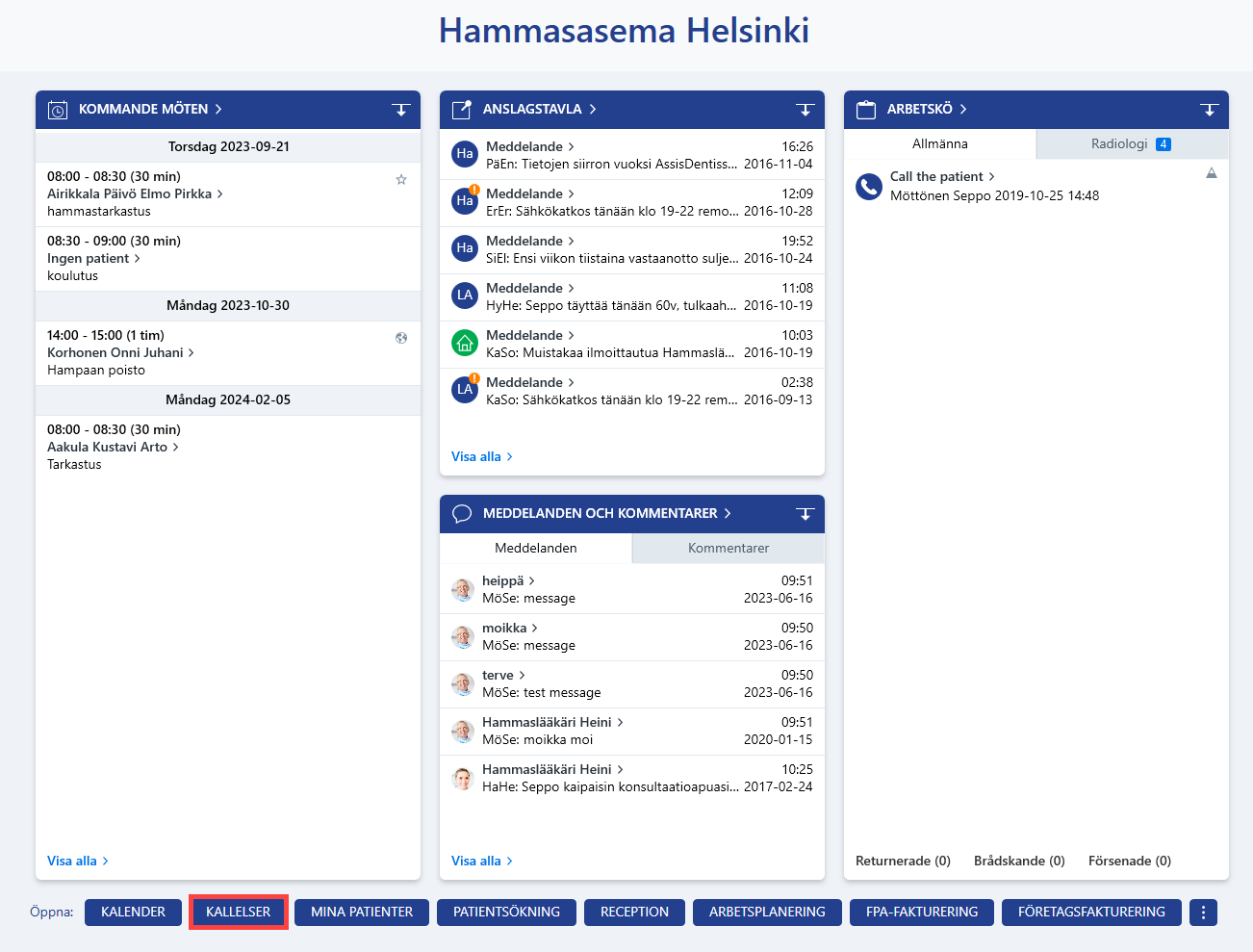
Task: Open the Patientsökning module
Action: pos(506,913)
